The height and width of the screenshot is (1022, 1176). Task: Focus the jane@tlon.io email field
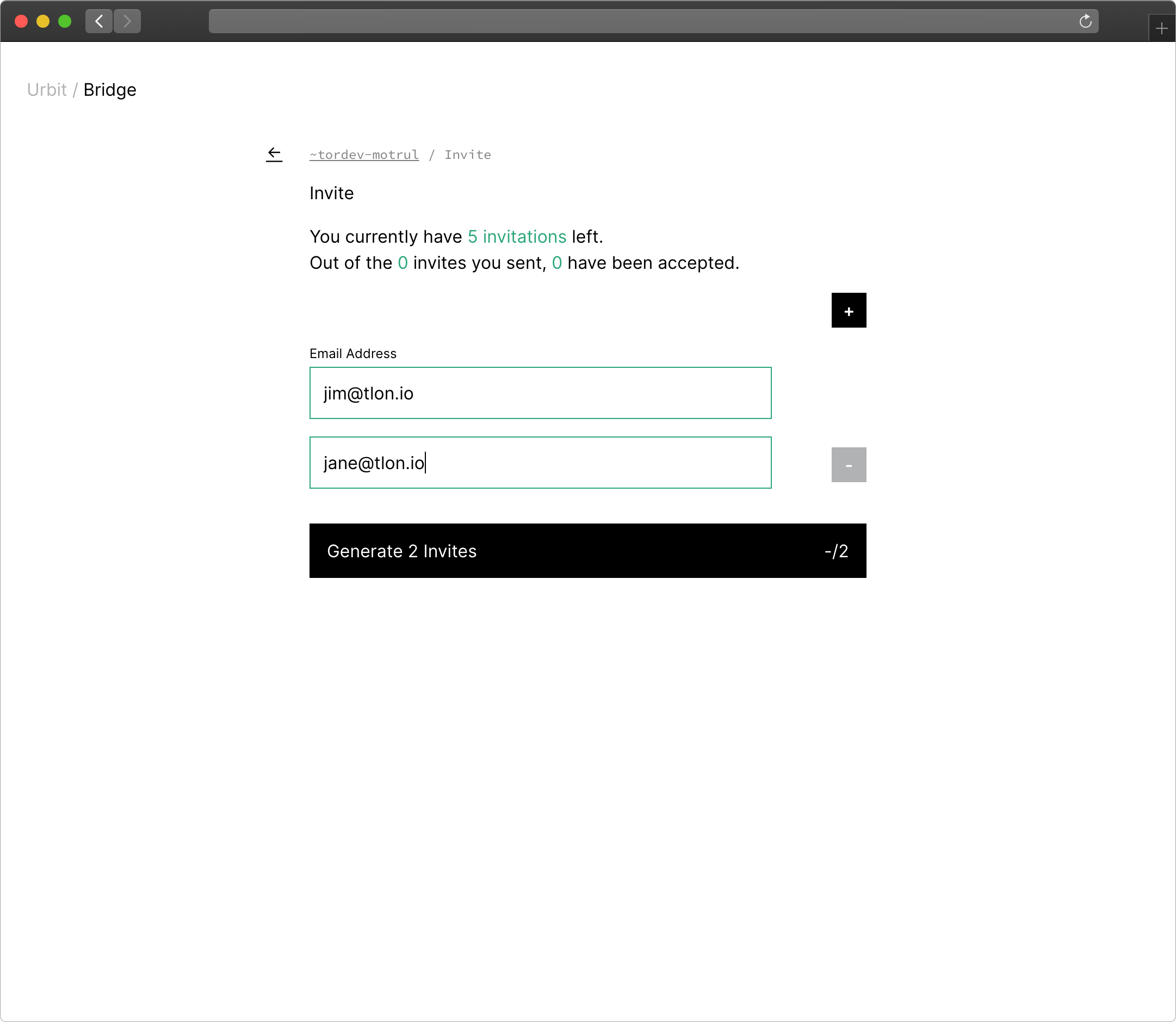point(540,463)
